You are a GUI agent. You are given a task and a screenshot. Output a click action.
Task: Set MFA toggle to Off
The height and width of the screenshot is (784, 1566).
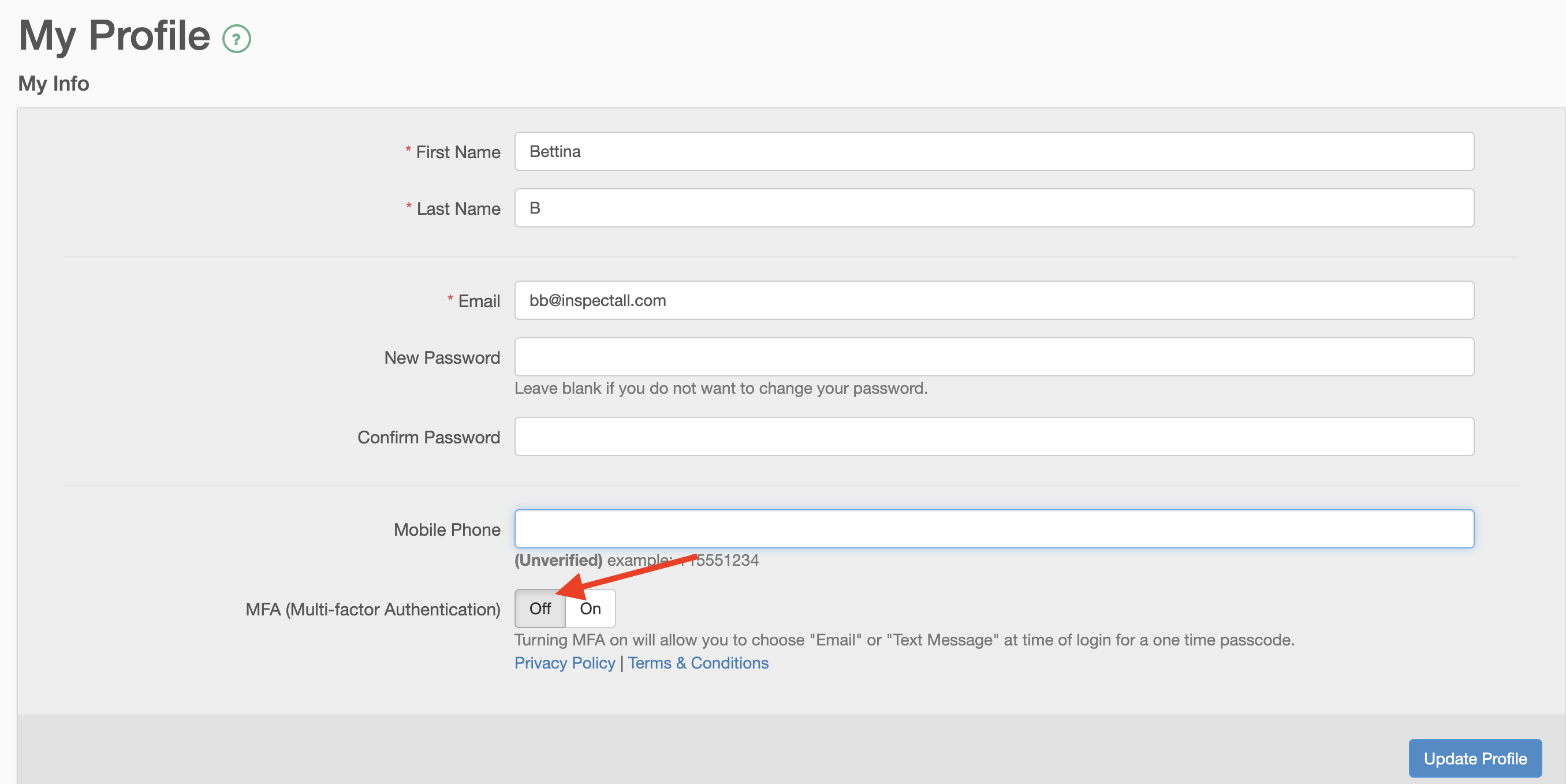540,608
